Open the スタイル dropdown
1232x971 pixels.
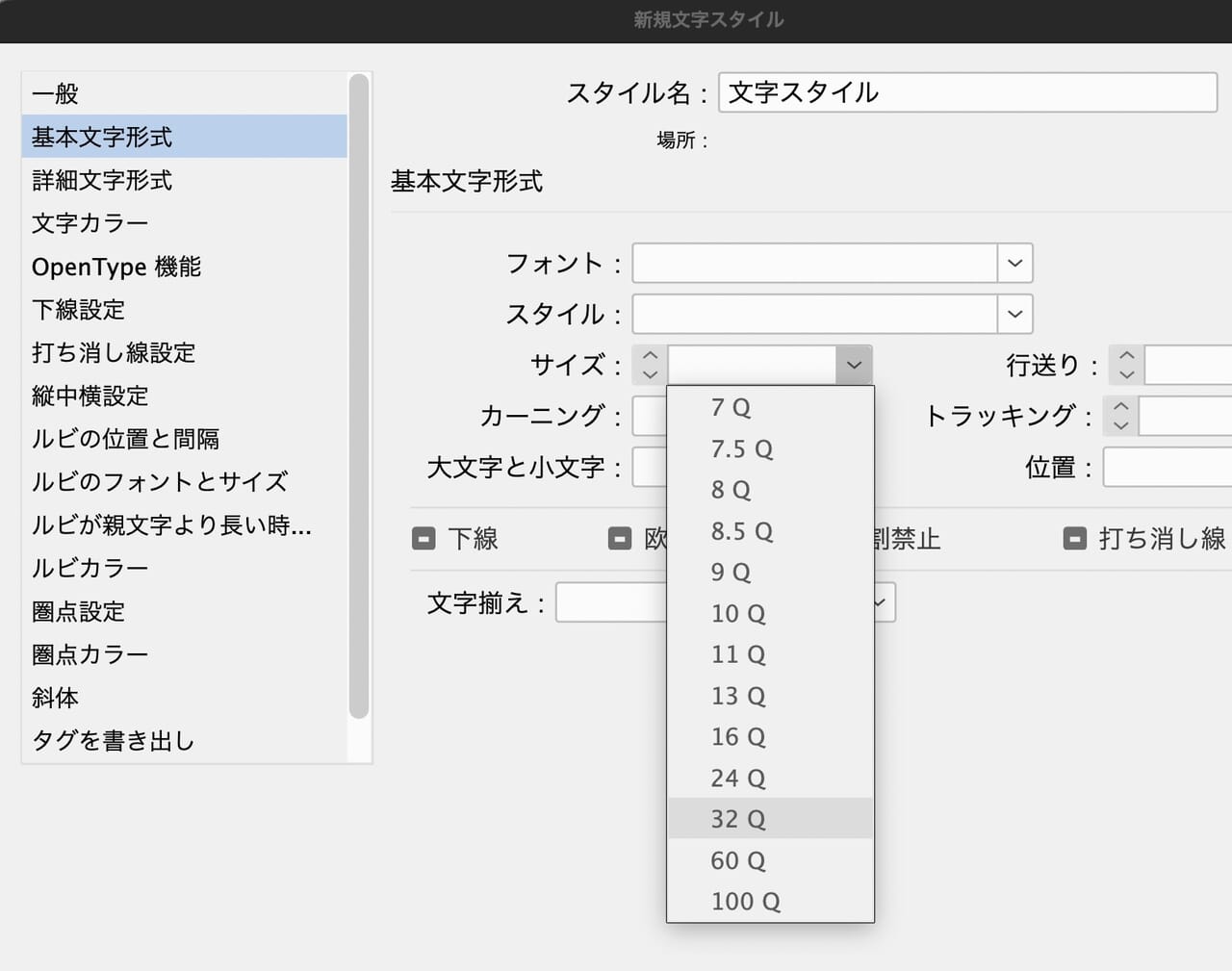1014,314
